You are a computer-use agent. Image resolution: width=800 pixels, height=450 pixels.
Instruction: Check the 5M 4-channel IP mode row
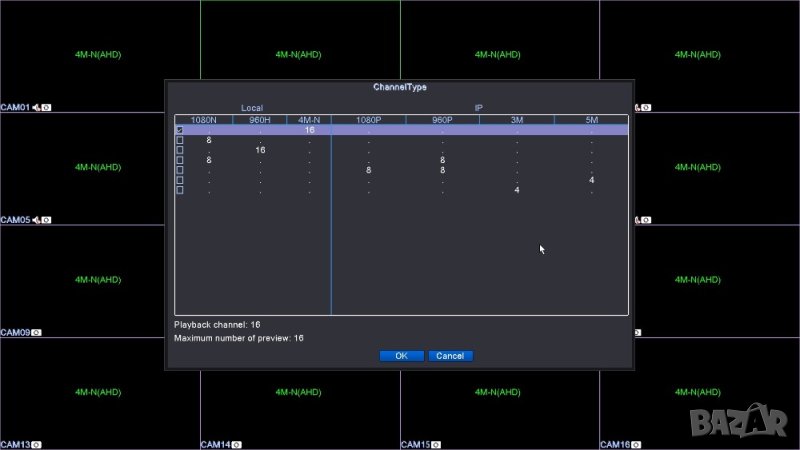[x=180, y=180]
